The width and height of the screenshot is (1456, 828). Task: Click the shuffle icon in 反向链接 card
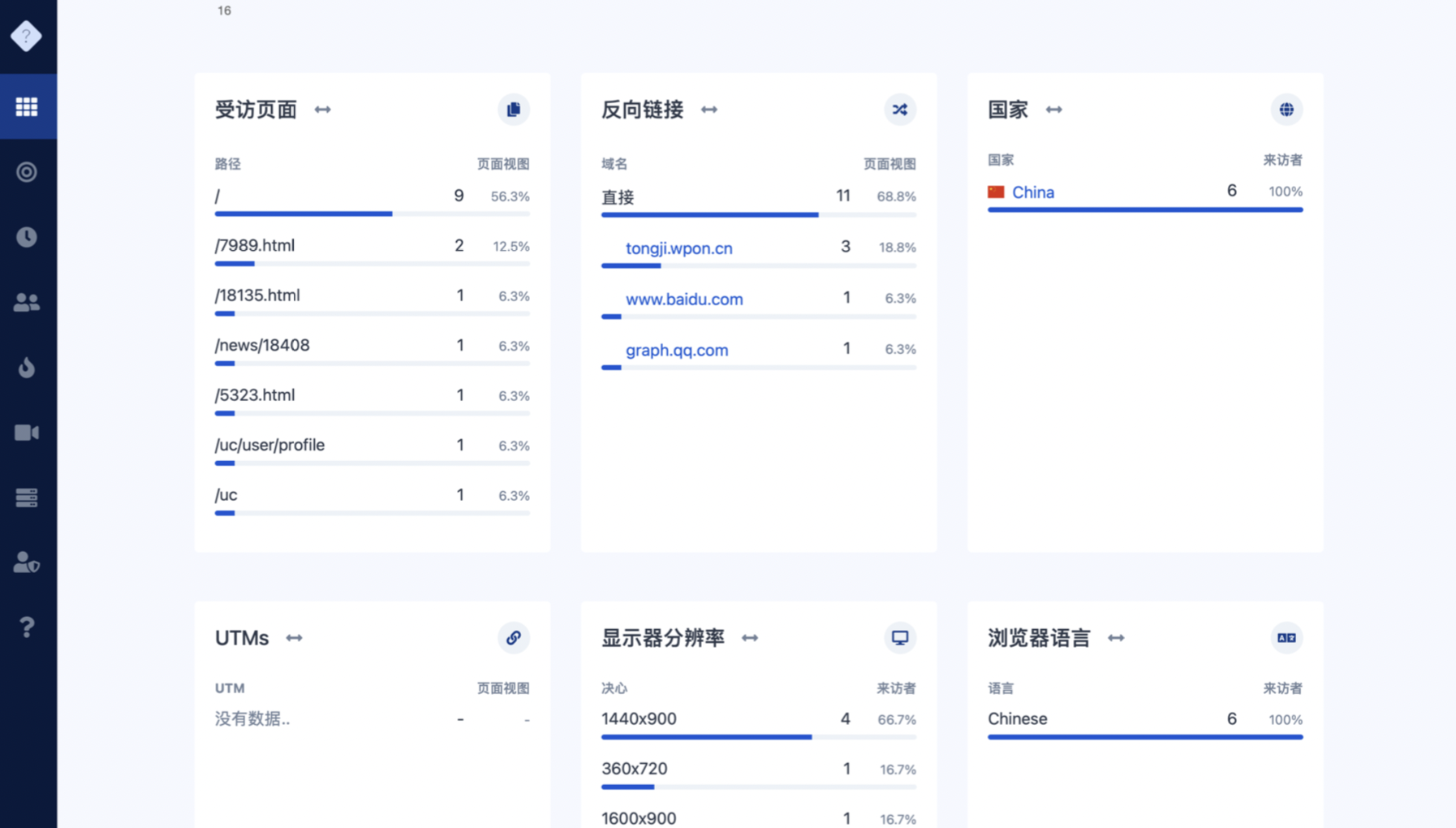click(x=900, y=110)
